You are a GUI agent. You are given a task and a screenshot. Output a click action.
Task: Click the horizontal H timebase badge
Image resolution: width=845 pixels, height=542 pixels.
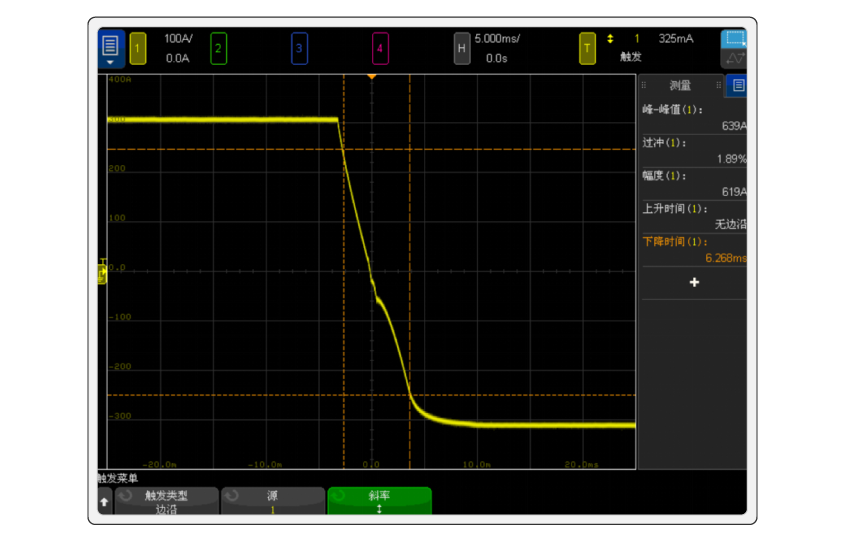point(461,48)
